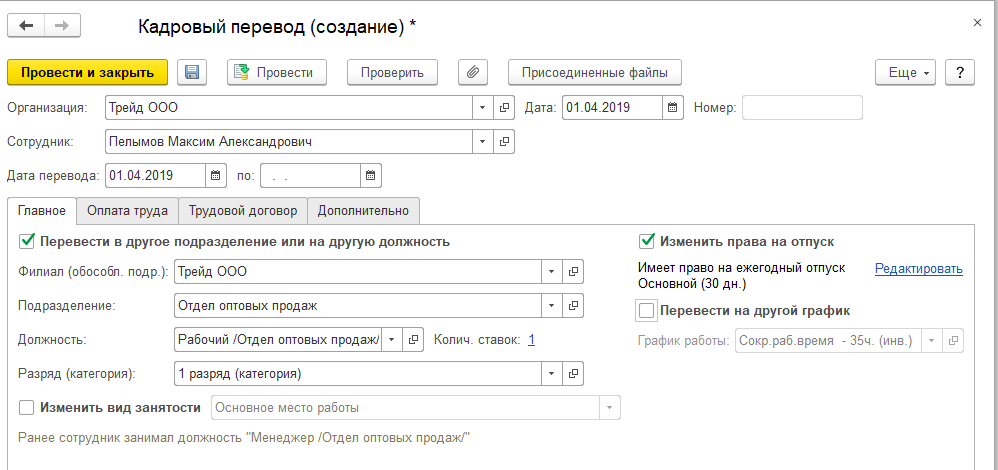998x470 pixels.
Task: Click the save floppy disk icon
Action: (192, 72)
